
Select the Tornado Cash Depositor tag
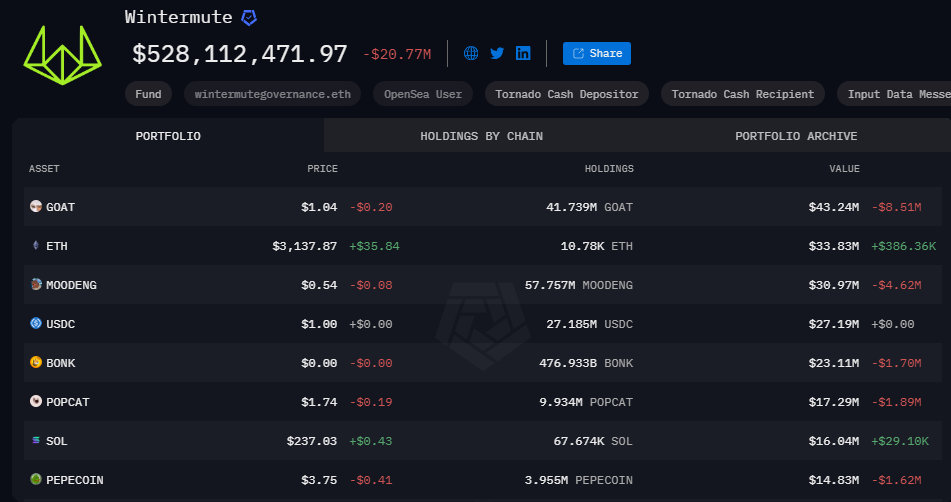pyautogui.click(x=567, y=94)
